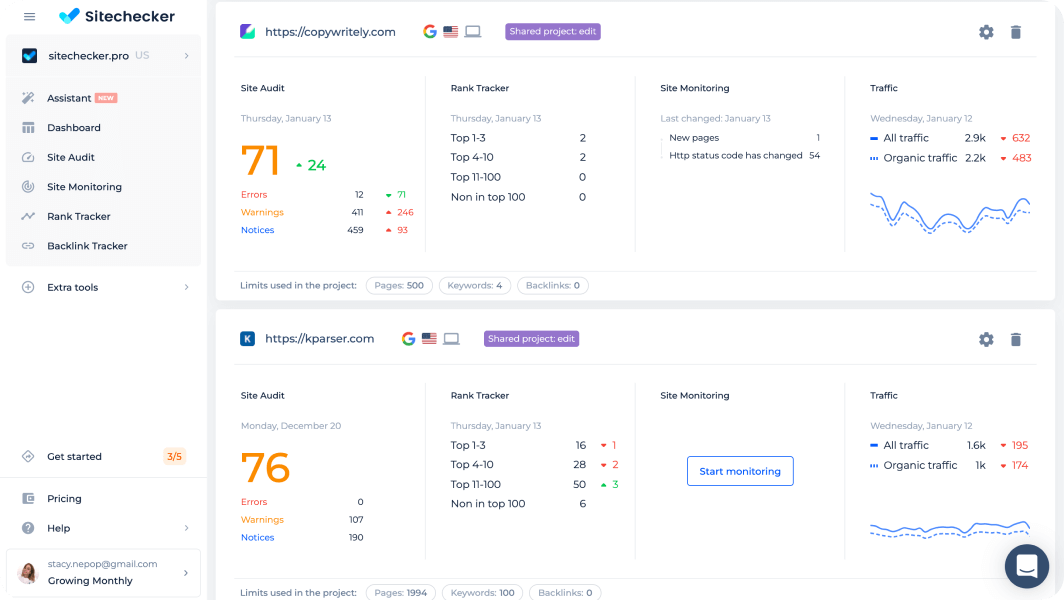The image size is (1064, 600).
Task: Expand the Help submenu chevron
Action: 187,528
